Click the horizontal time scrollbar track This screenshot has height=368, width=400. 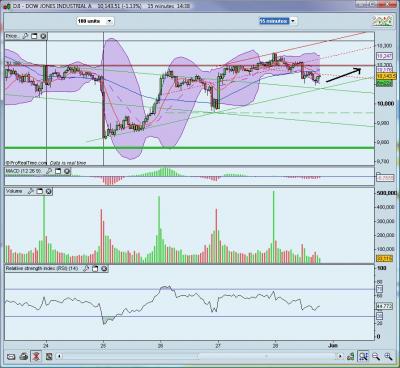[199, 356]
